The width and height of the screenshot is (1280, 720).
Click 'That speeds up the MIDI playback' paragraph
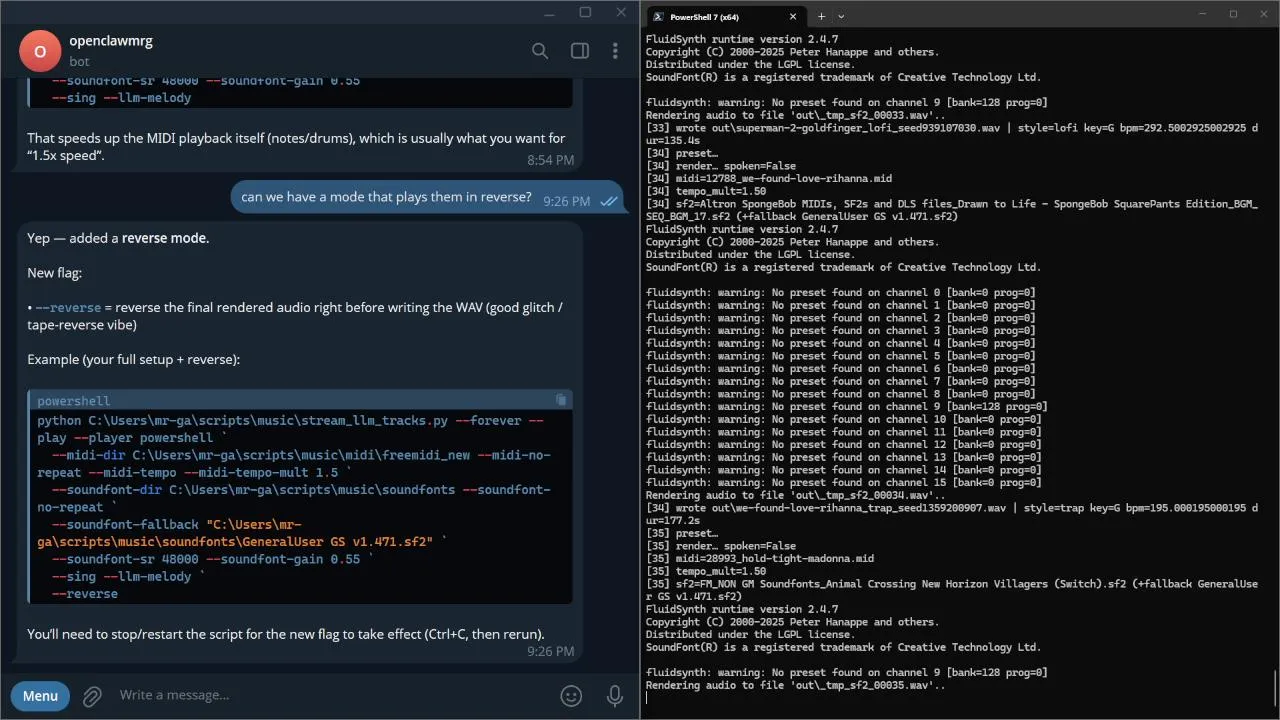pyautogui.click(x=296, y=147)
